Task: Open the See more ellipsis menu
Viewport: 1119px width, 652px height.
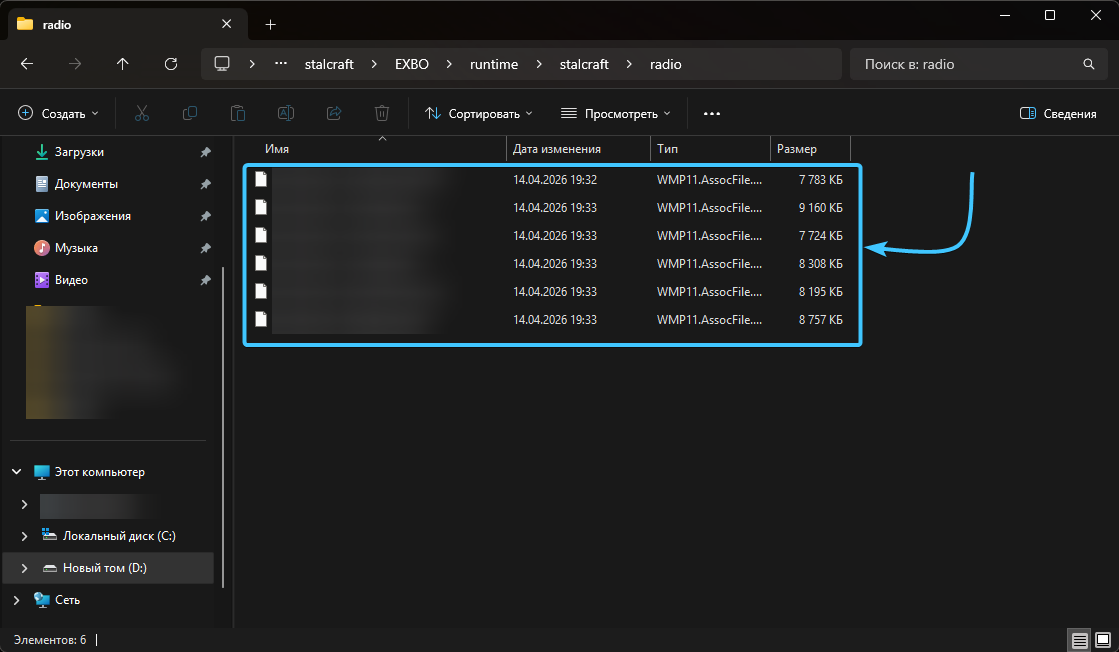Action: pos(712,114)
